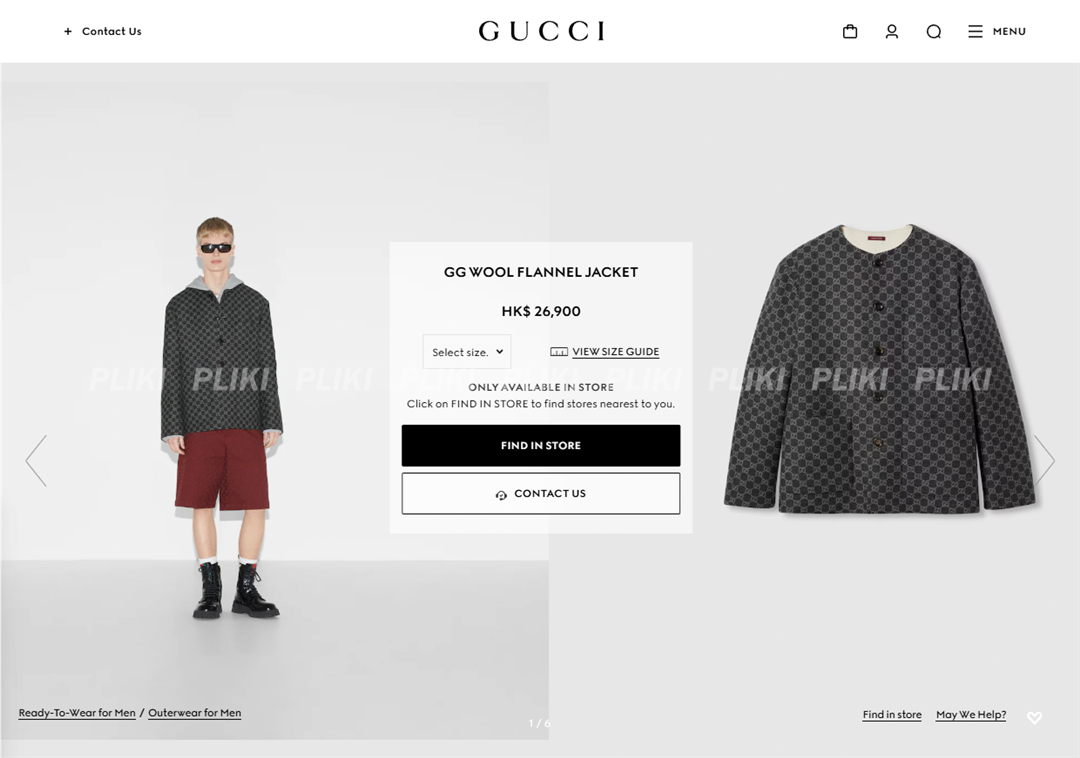The height and width of the screenshot is (758, 1080).
Task: Click the May We Help? link
Action: (971, 715)
